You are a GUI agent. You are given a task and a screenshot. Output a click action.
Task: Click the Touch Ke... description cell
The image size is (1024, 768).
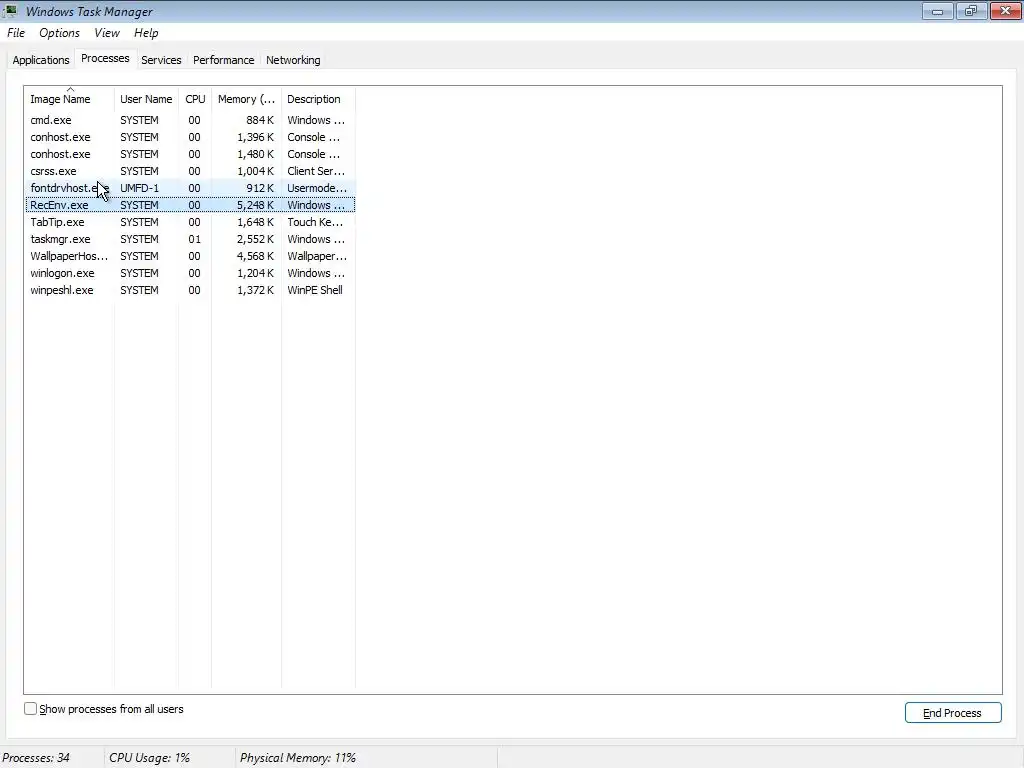[315, 222]
